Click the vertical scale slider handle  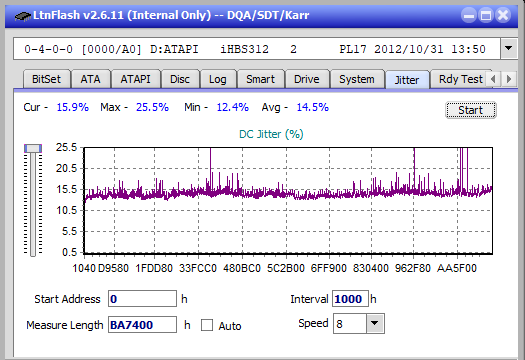pyautogui.click(x=33, y=148)
